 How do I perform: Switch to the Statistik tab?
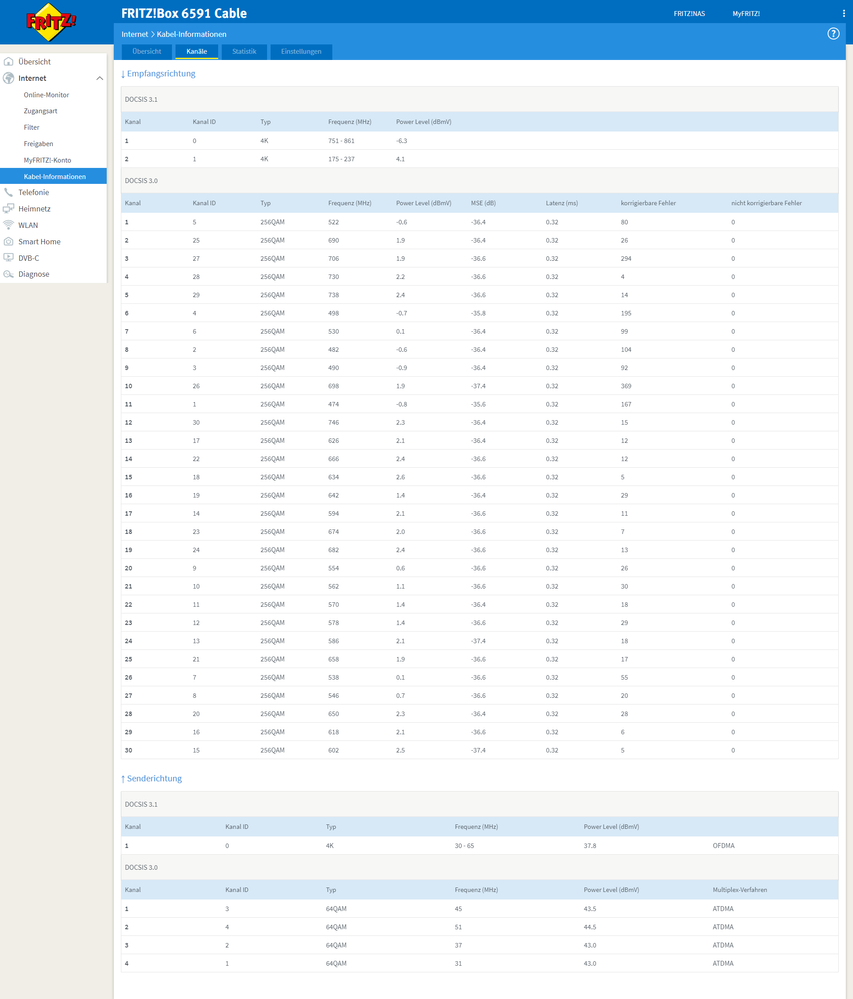(244, 51)
